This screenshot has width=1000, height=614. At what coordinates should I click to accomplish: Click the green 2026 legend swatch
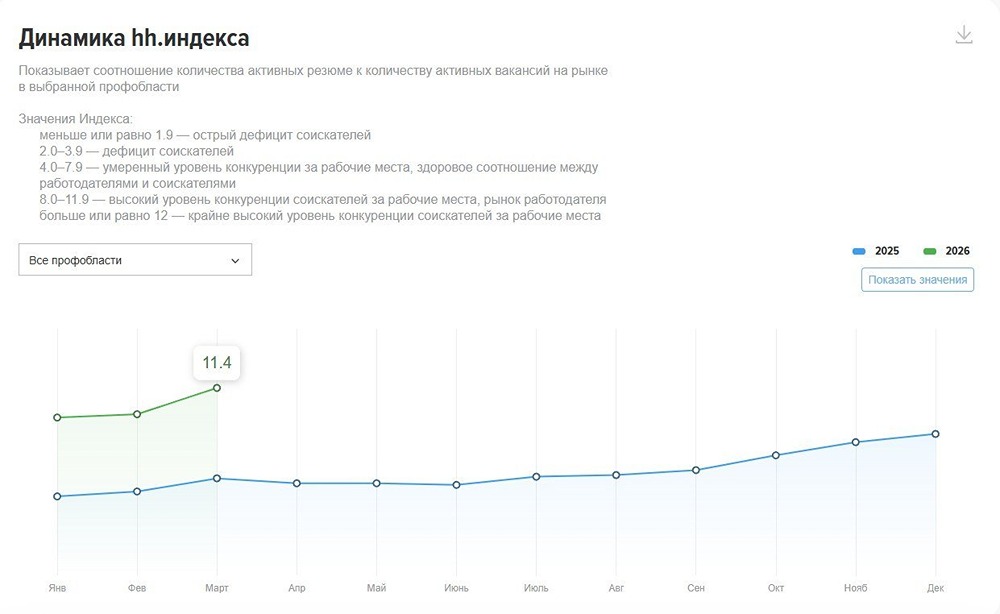929,251
